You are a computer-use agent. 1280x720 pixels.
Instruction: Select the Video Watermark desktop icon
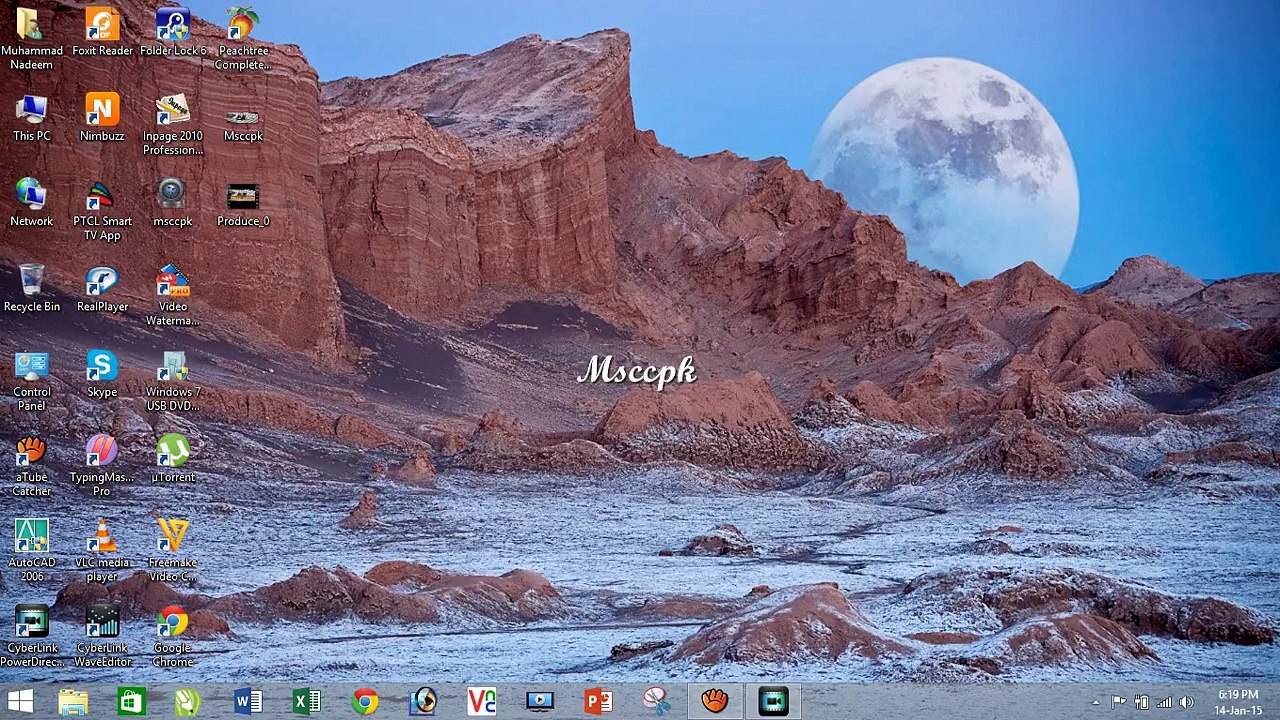pos(172,295)
